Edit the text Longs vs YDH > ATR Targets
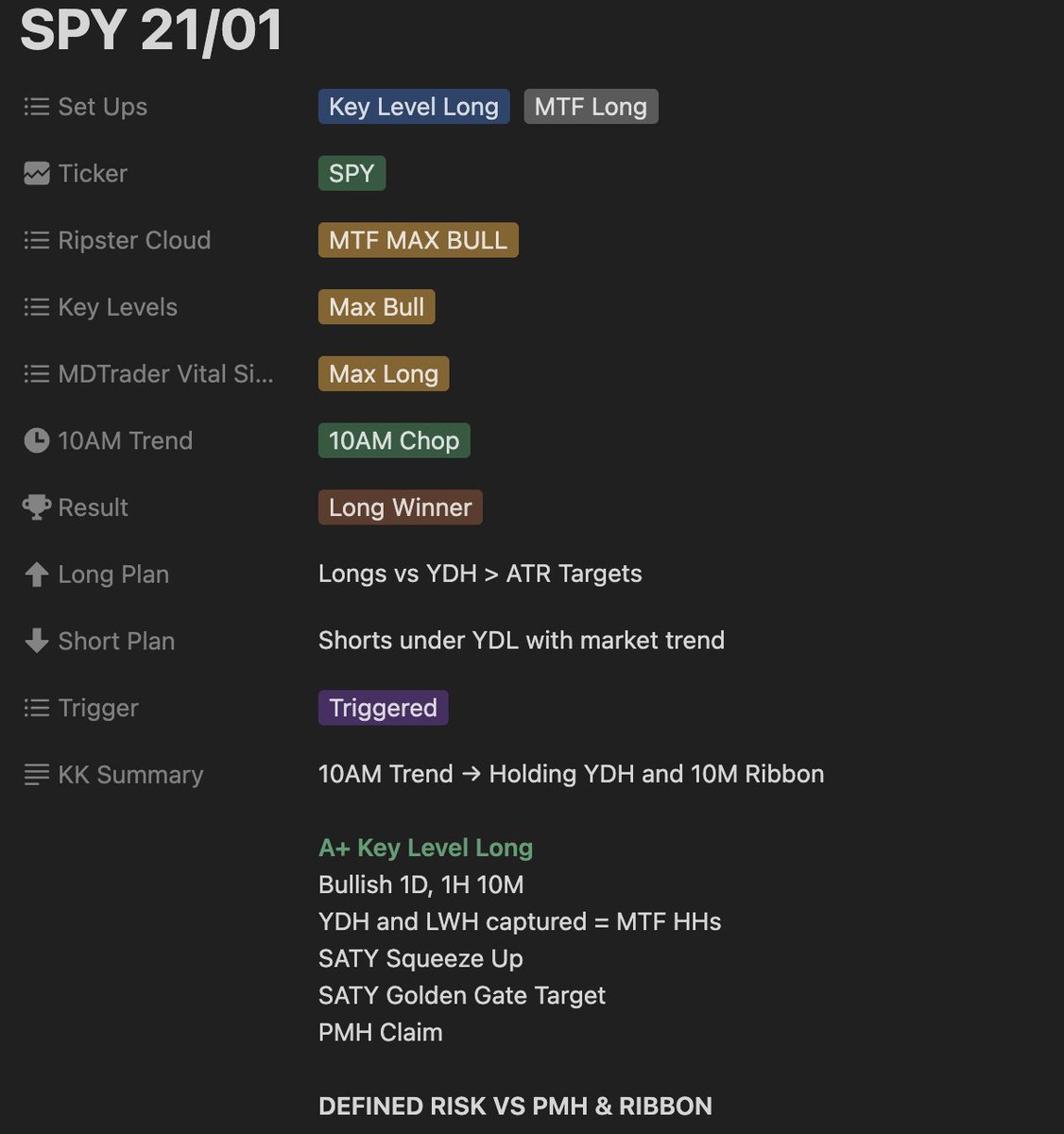1064x1134 pixels. click(x=480, y=574)
